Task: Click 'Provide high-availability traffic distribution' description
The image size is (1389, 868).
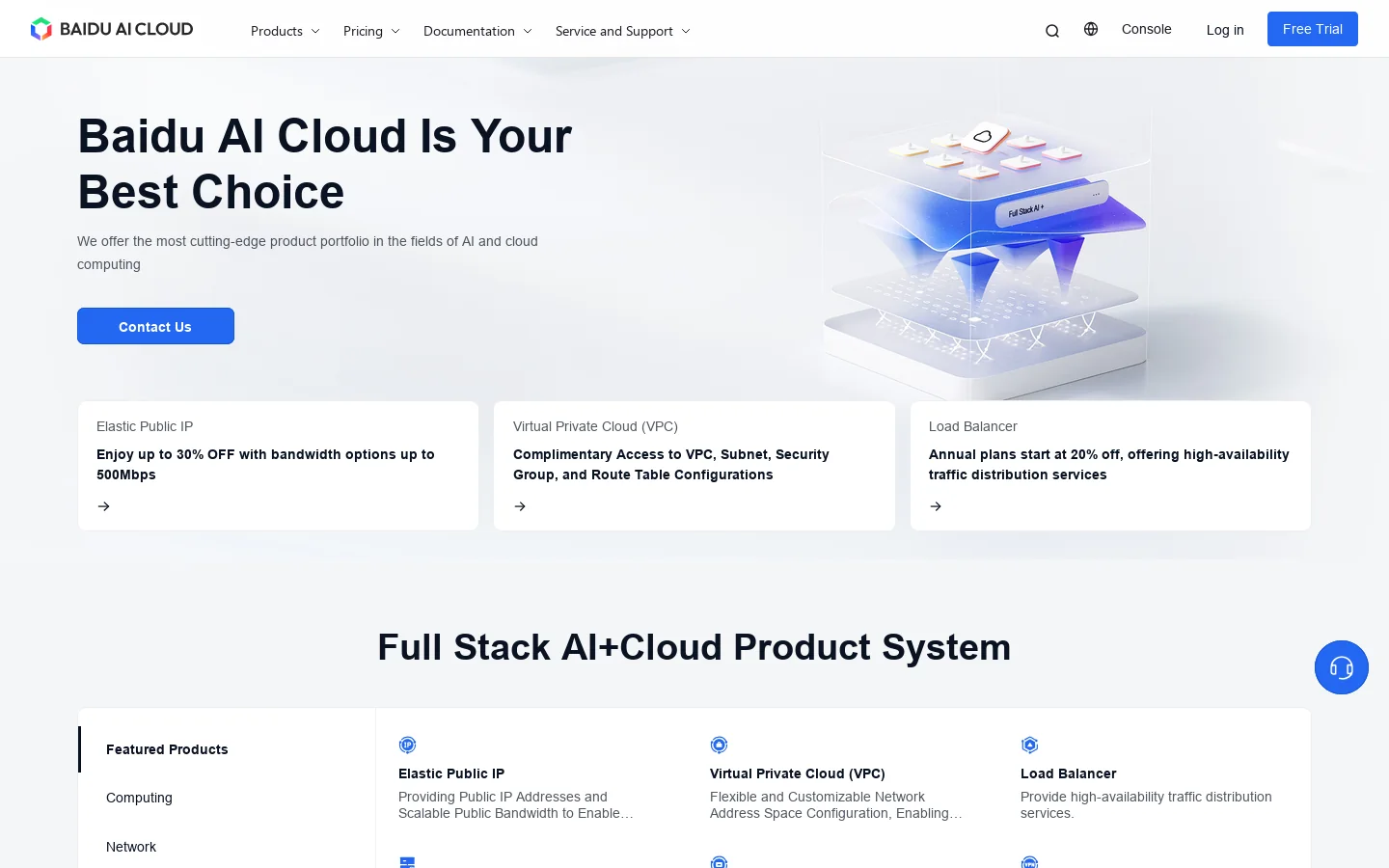Action: 1146,805
